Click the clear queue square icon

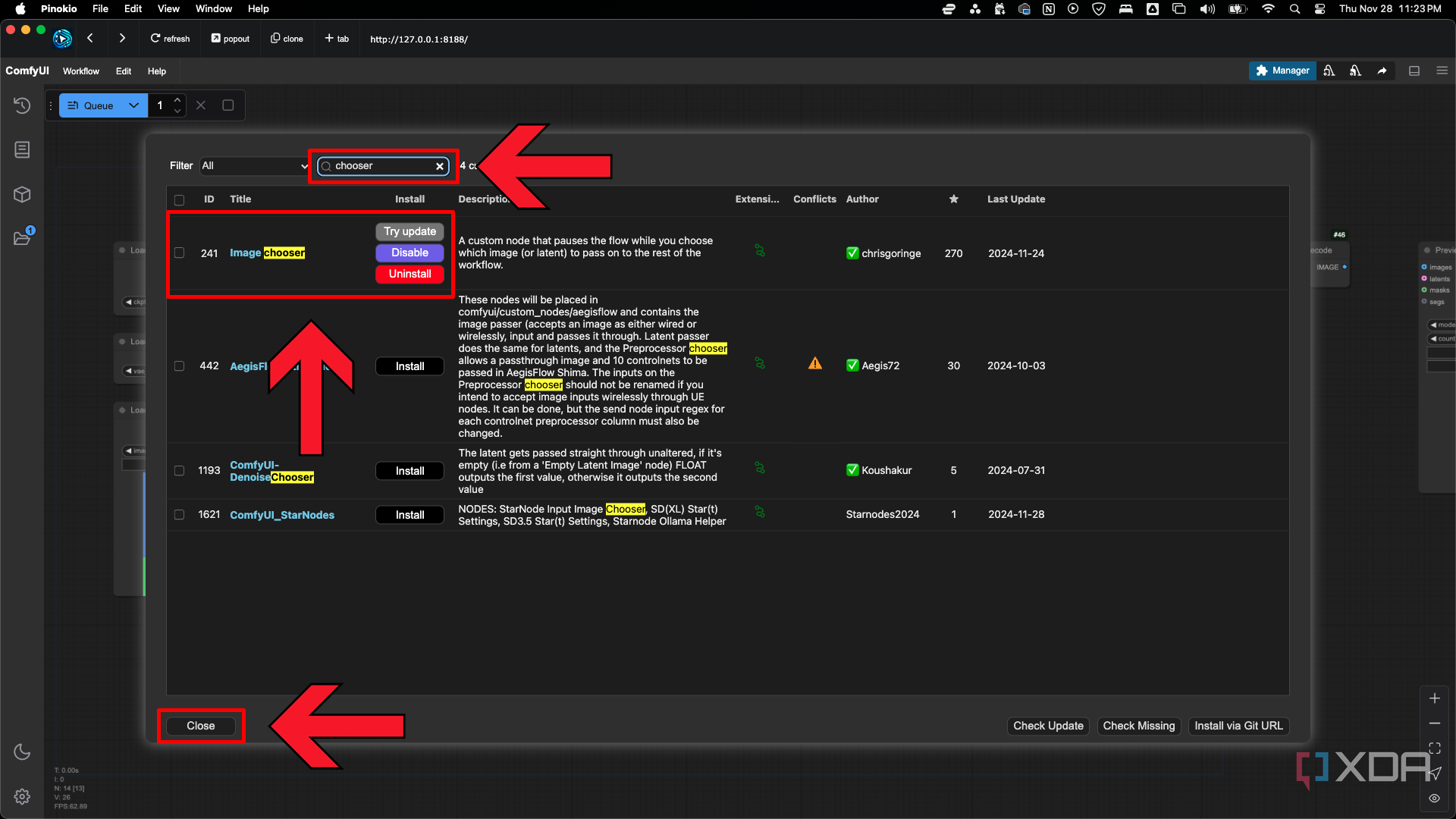(227, 105)
